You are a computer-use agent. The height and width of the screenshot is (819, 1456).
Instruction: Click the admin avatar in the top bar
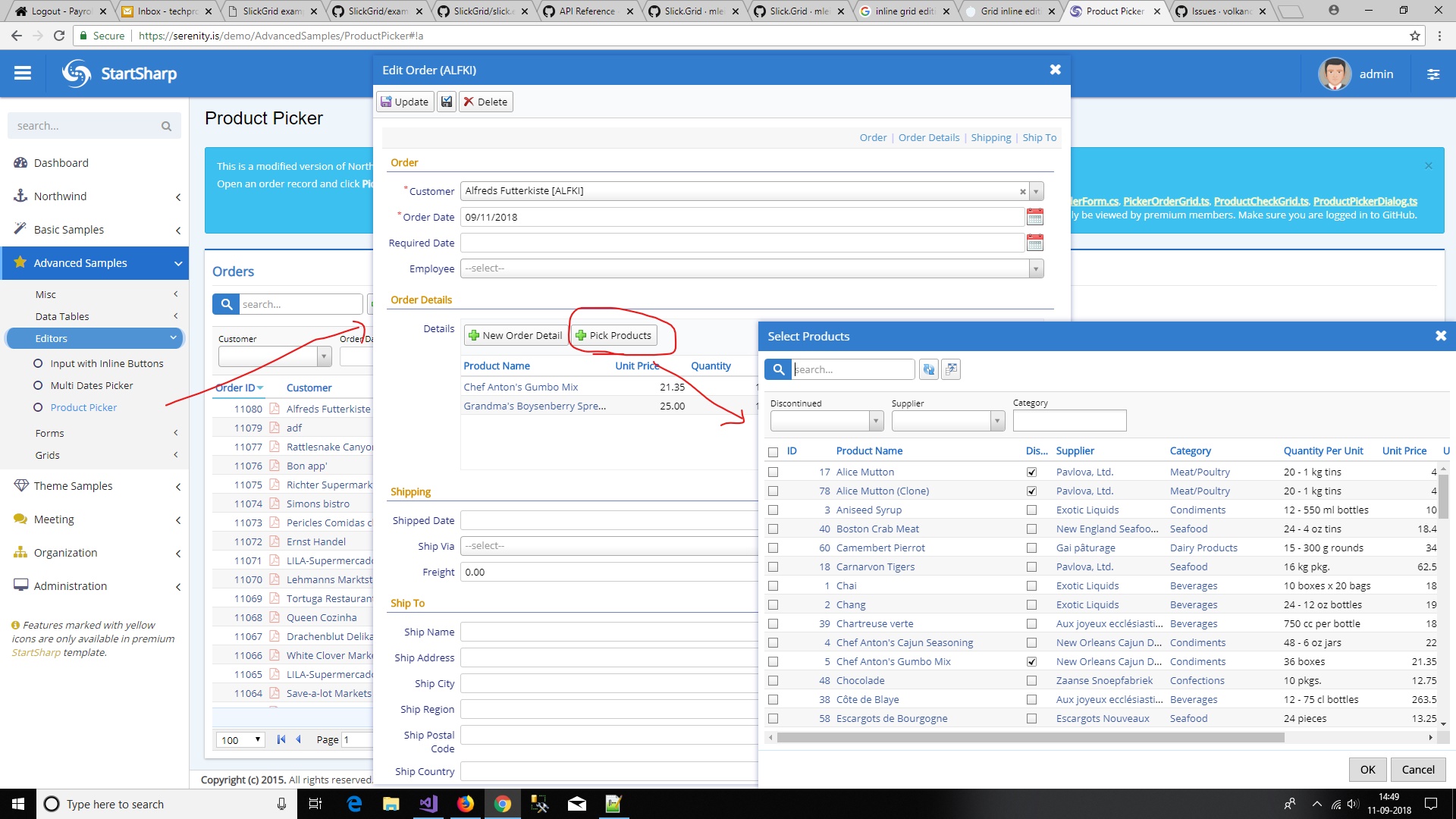(1335, 74)
